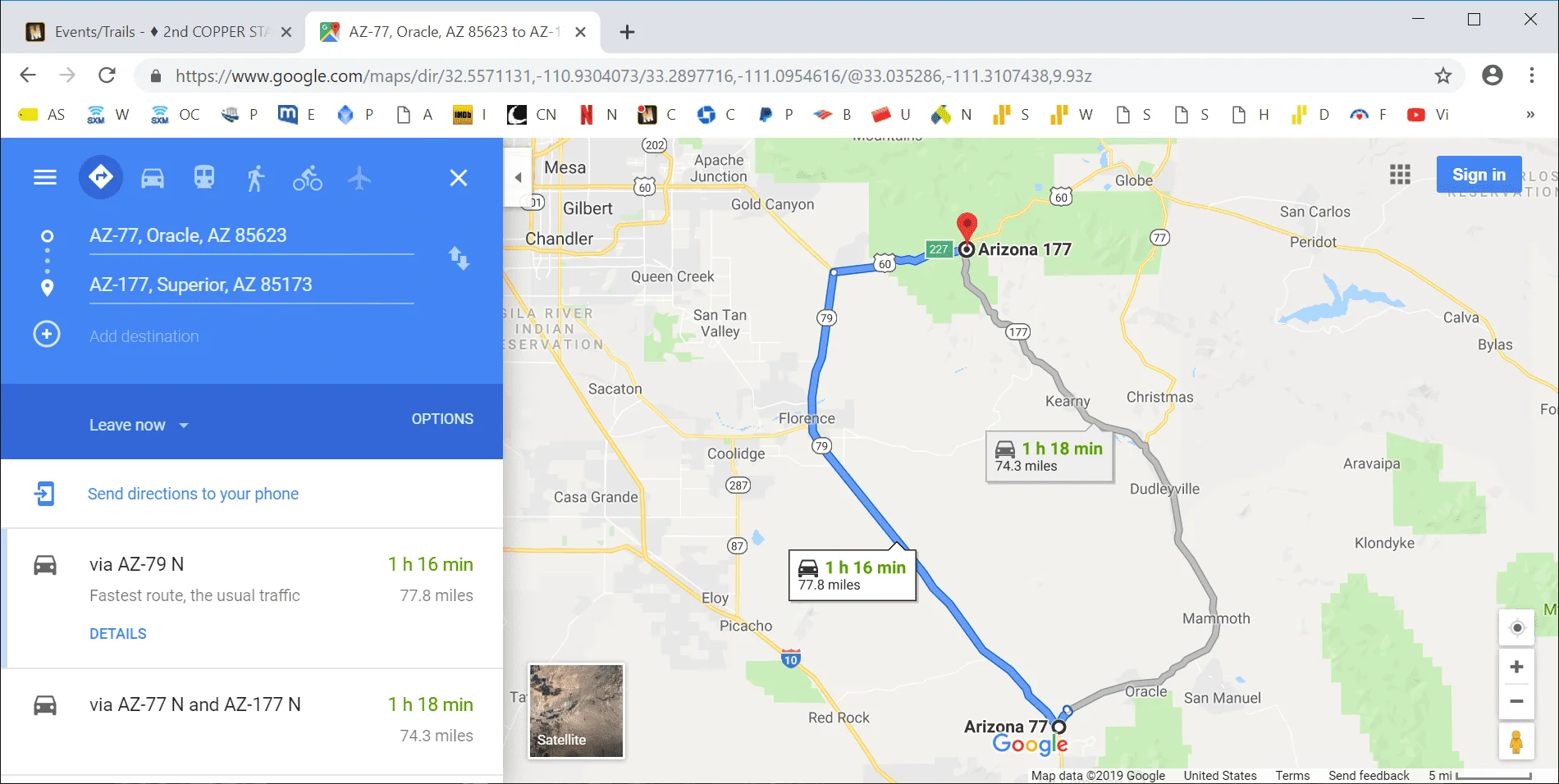Open the Google apps grid

(x=1400, y=175)
